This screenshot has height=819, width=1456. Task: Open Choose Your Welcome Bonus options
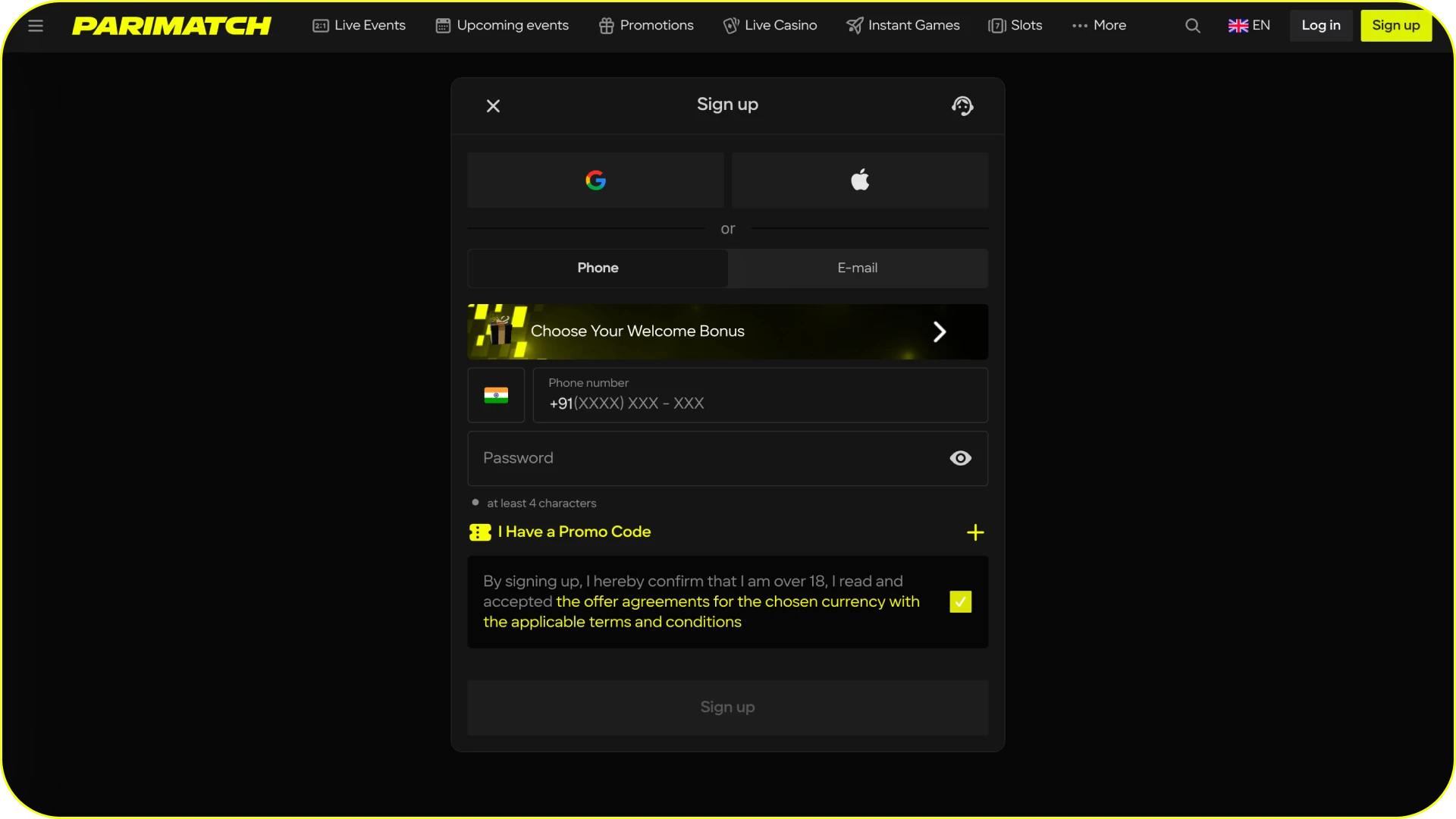coord(727,331)
